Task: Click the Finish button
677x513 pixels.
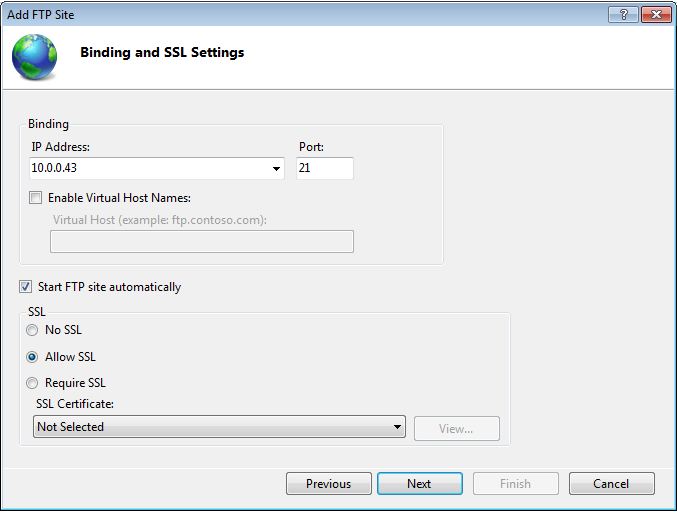Action: 516,483
